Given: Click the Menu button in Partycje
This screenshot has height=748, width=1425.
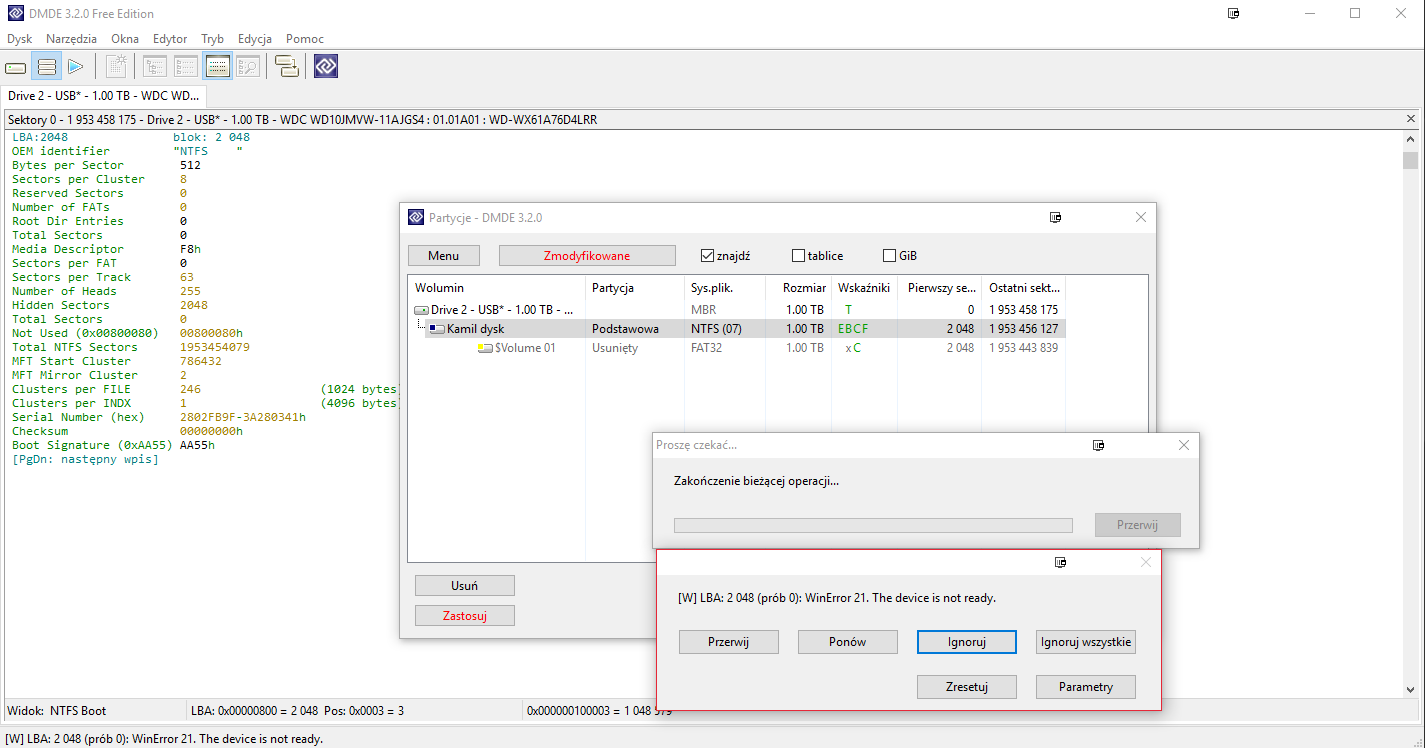Looking at the screenshot, I should coord(444,256).
